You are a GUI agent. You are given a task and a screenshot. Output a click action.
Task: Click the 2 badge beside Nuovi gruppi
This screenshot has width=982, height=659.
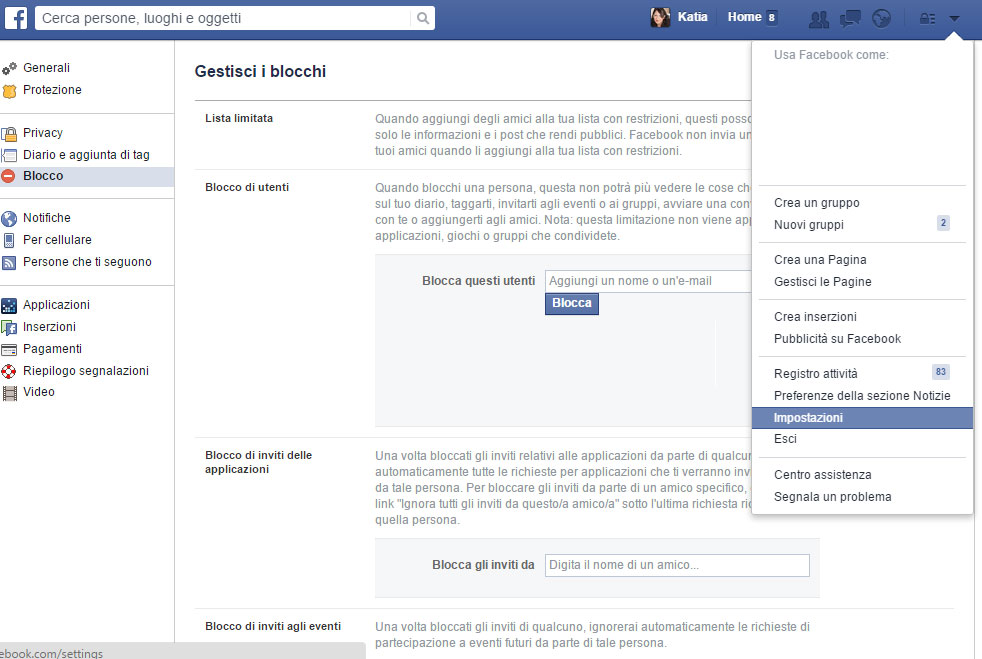coord(943,223)
